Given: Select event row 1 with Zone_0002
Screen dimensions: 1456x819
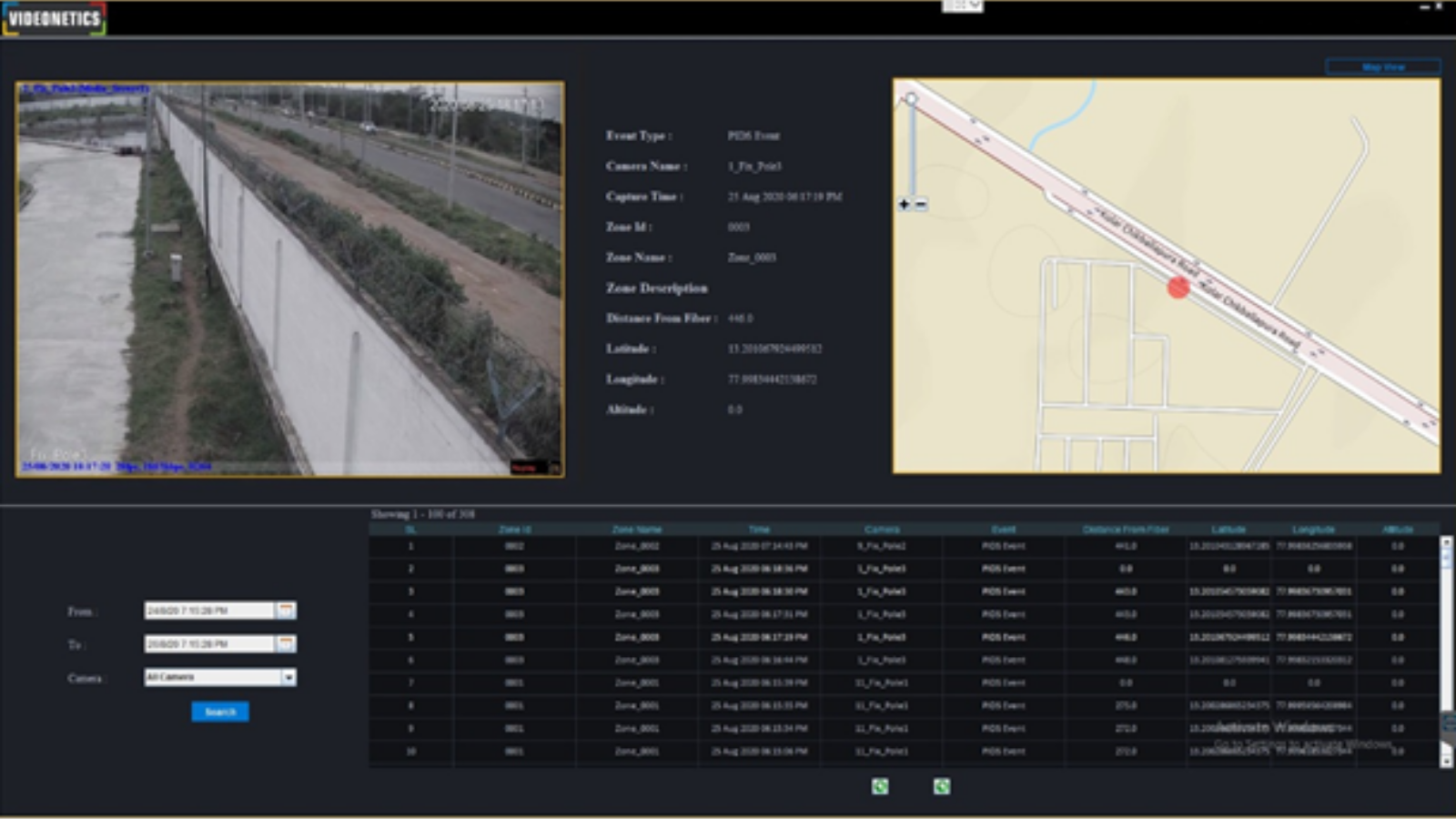Looking at the screenshot, I should tap(637, 546).
